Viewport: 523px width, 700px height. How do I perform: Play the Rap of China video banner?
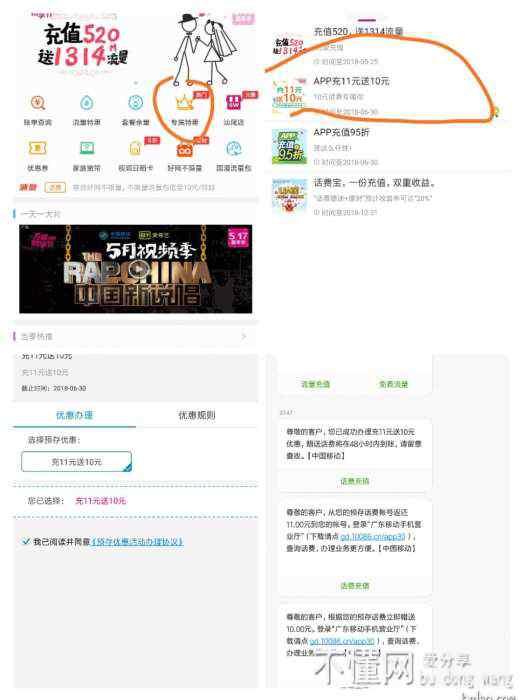click(x=136, y=269)
